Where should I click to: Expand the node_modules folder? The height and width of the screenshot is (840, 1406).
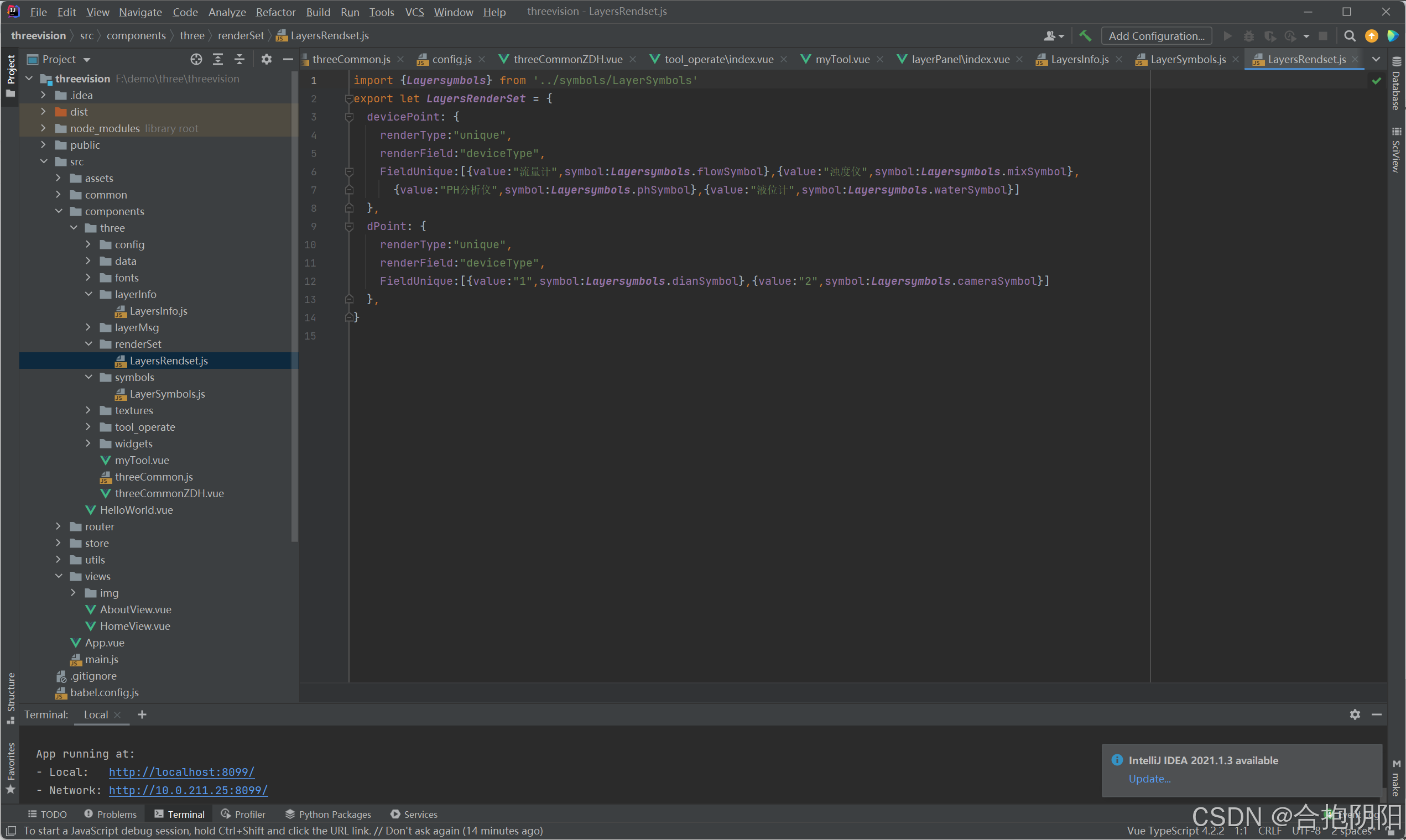tap(44, 128)
